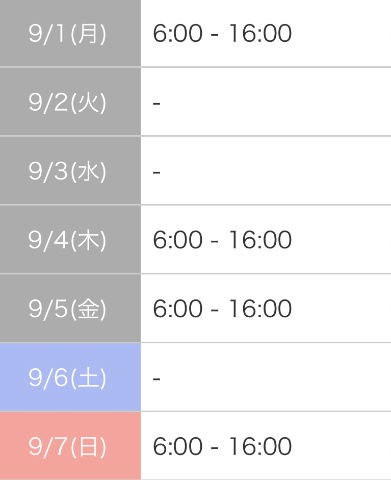Click the 金 character in the Friday label
Screen dimensions: 391x480
tap(88, 309)
